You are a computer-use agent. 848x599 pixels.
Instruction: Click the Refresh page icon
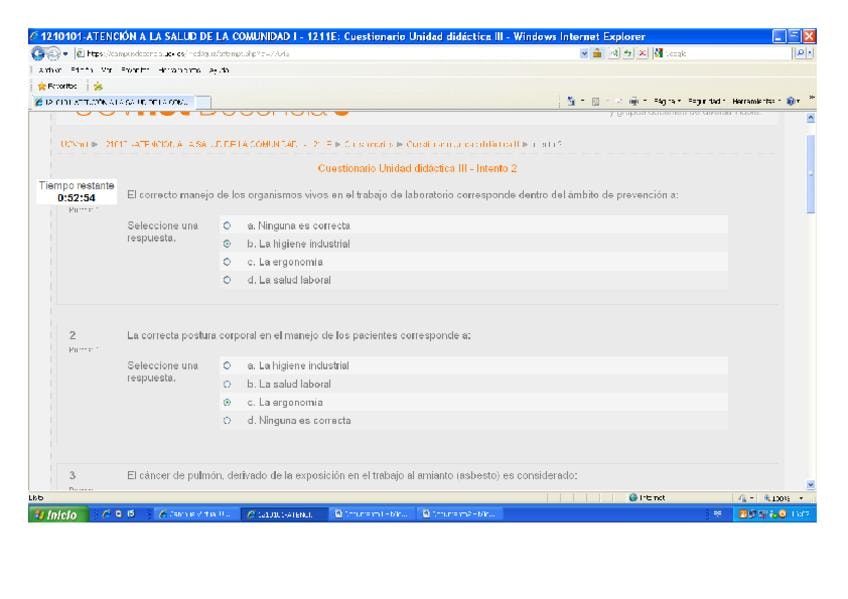[x=628, y=53]
